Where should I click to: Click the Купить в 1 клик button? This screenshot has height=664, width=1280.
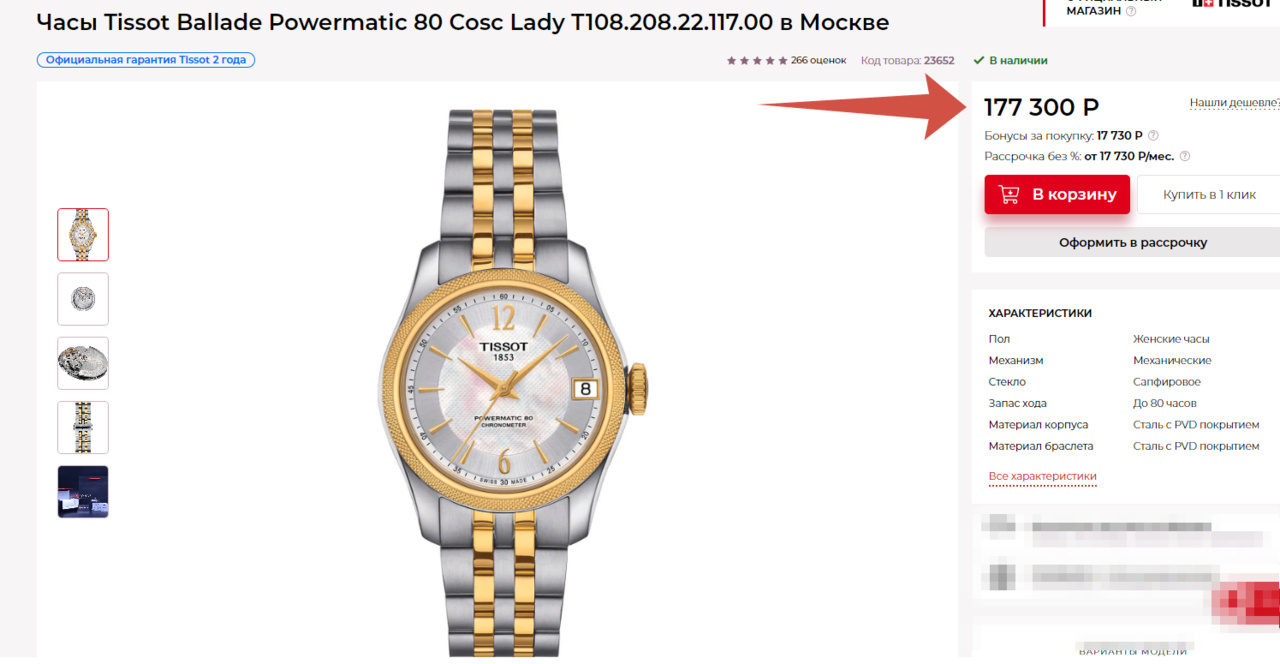coord(1208,194)
